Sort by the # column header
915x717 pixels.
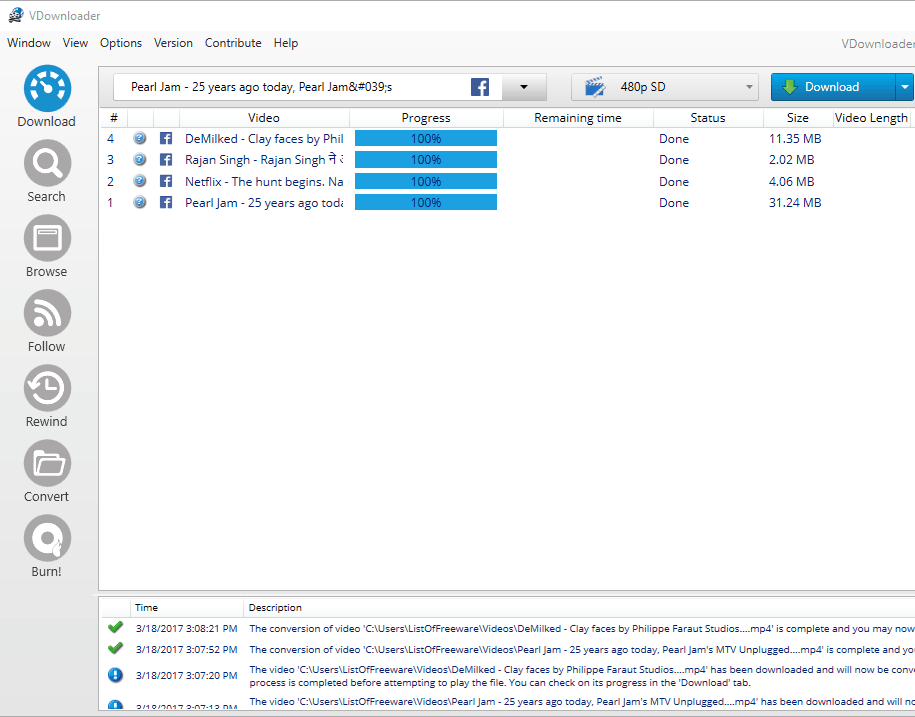click(114, 118)
